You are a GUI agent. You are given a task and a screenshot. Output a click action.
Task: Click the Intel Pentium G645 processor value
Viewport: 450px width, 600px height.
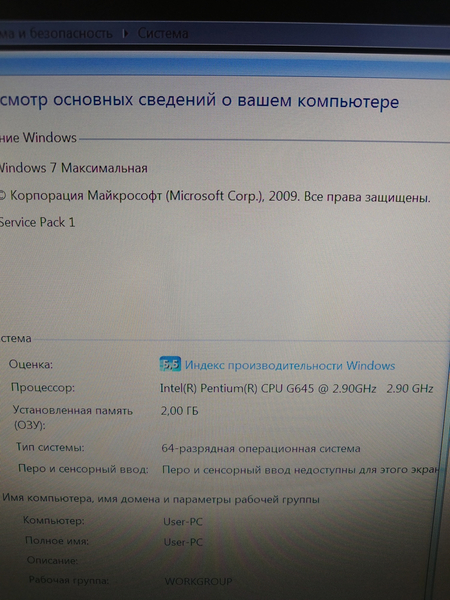coord(296,388)
